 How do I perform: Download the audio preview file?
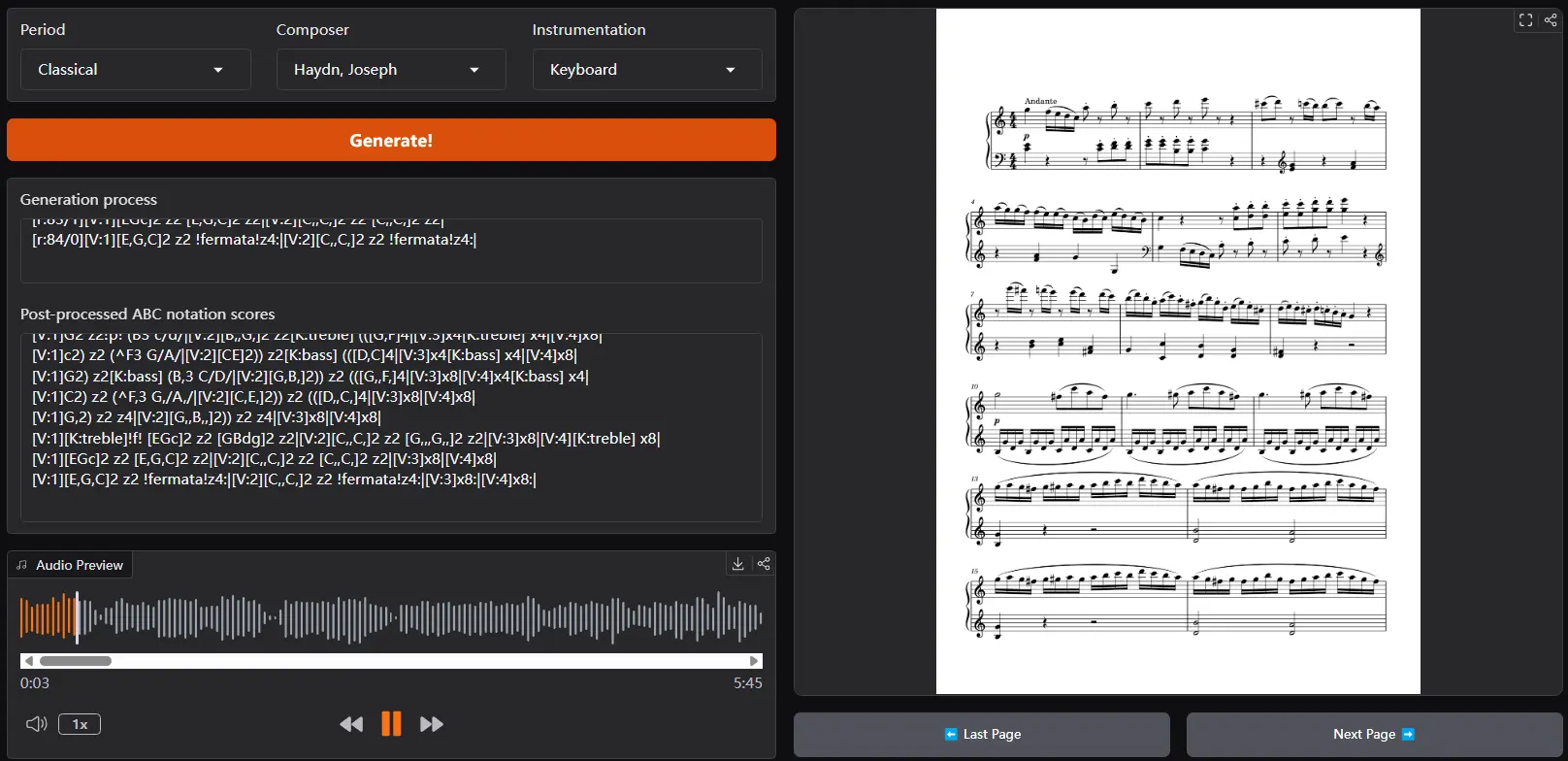coord(737,564)
